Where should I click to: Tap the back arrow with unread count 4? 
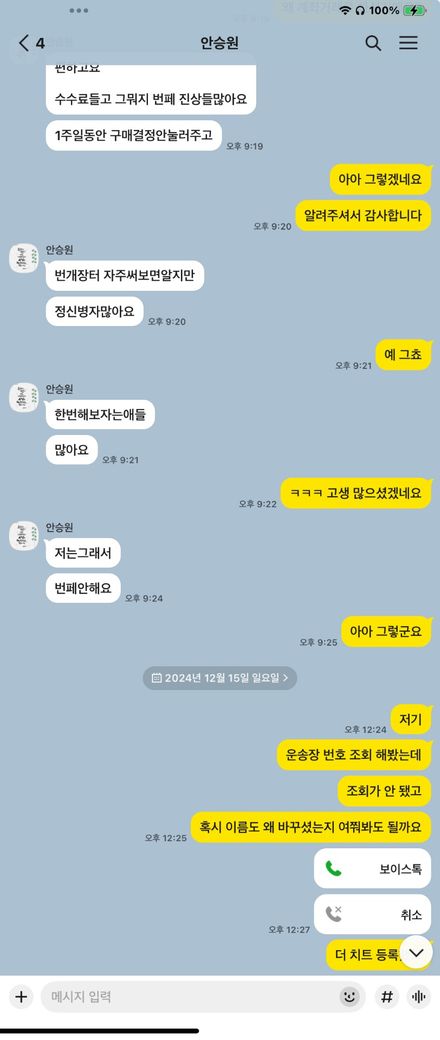click(31, 44)
